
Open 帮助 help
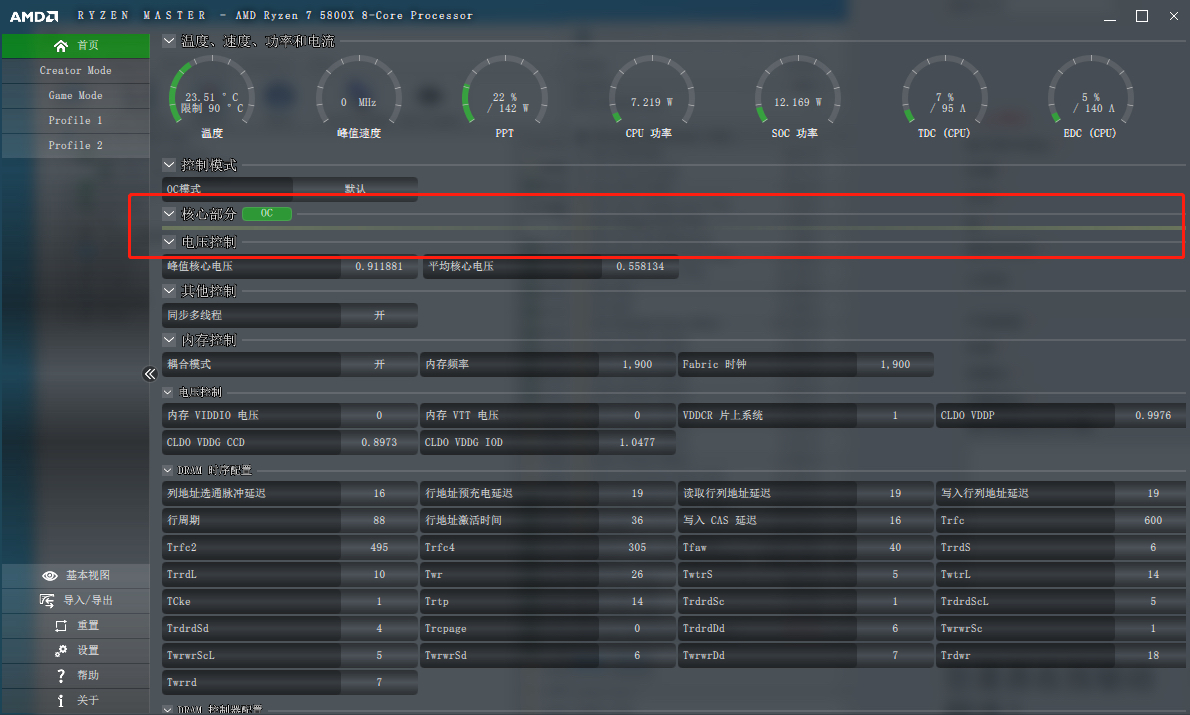click(x=76, y=676)
